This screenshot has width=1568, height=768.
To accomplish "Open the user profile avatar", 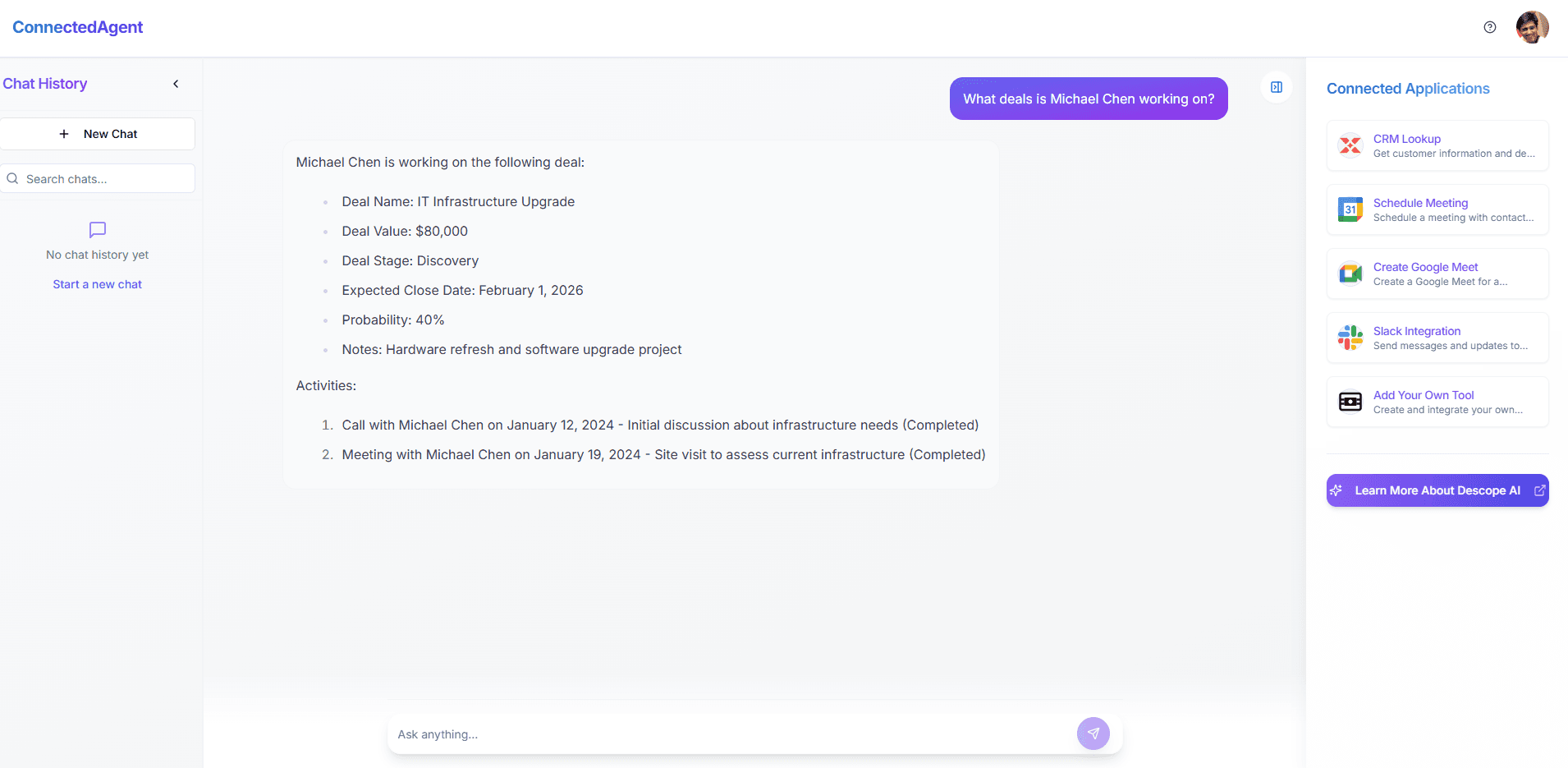I will (1532, 27).
